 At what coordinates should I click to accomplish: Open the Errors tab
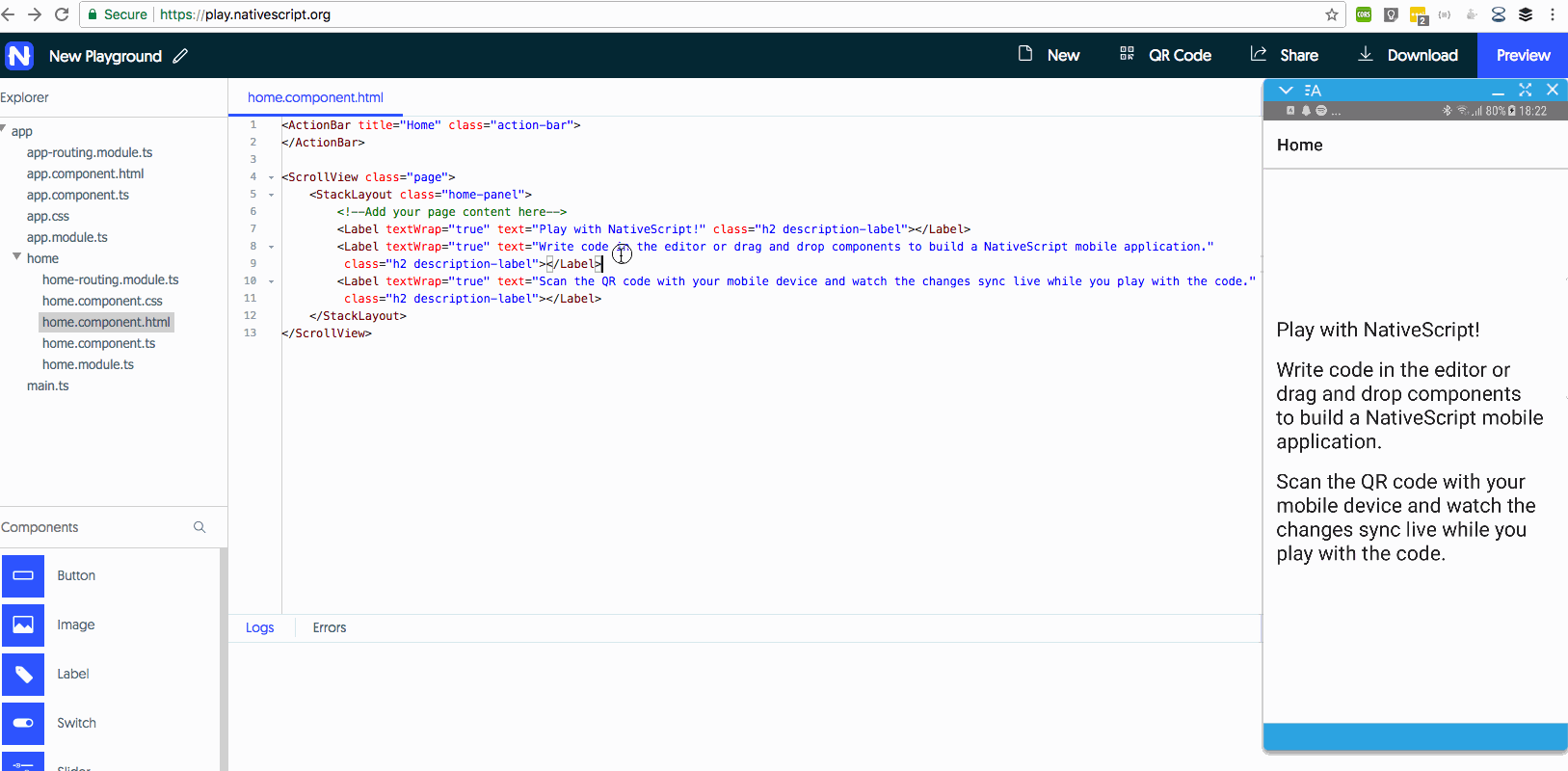click(330, 627)
